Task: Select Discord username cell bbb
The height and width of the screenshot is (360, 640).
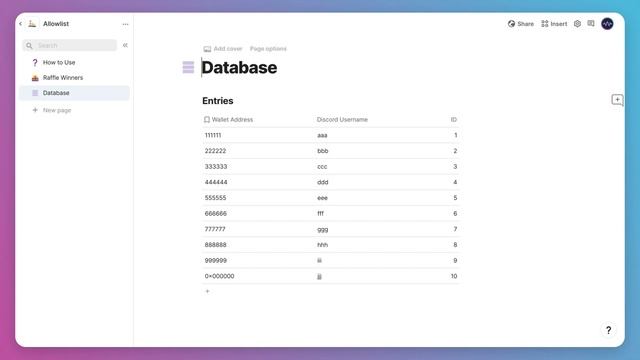Action: 322,151
